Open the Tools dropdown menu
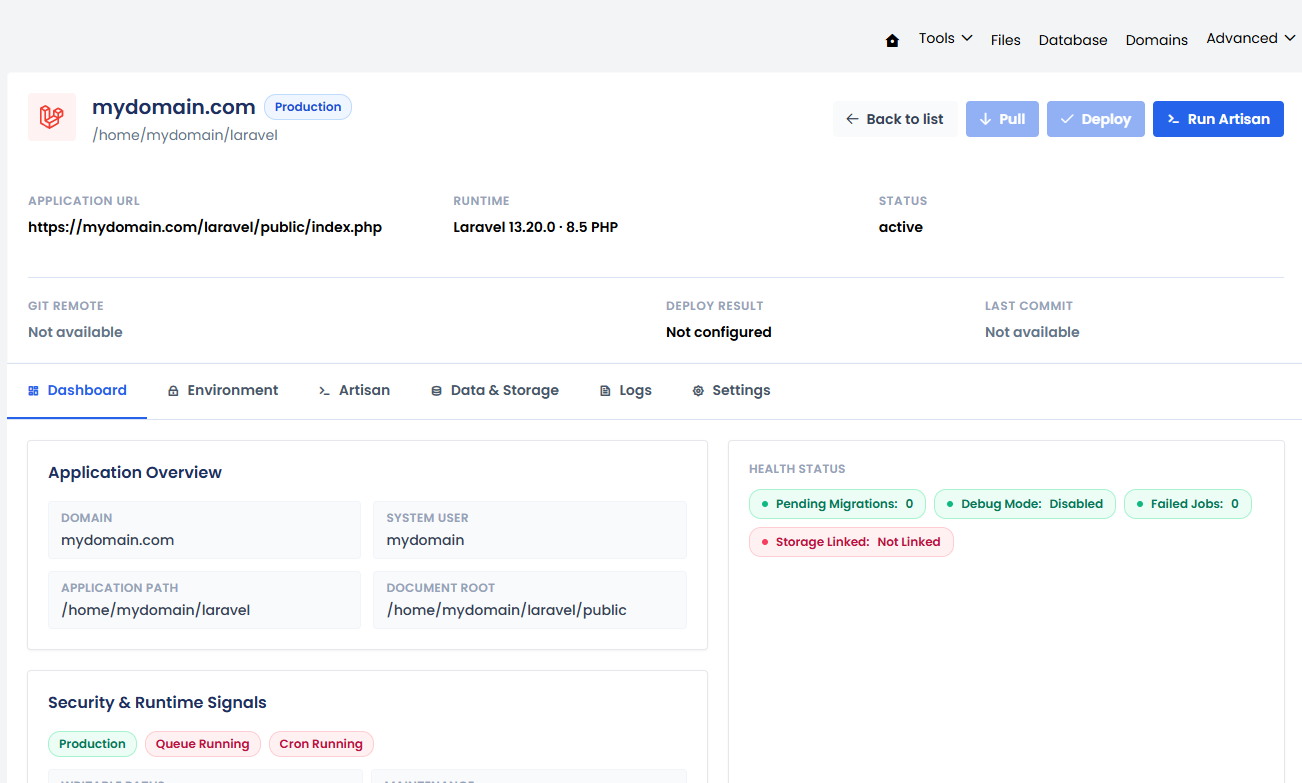 [x=945, y=39]
